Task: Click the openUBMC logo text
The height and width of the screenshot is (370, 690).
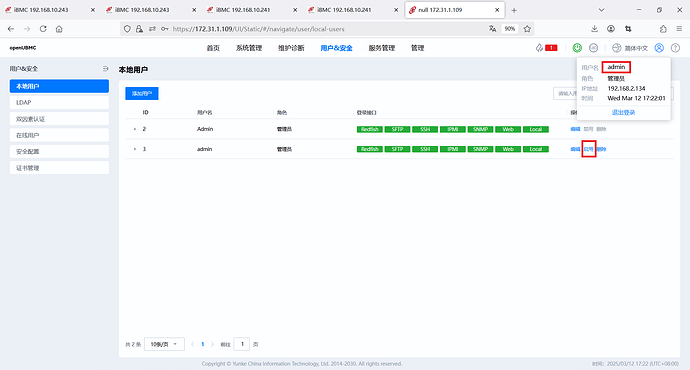Action: 23,48
